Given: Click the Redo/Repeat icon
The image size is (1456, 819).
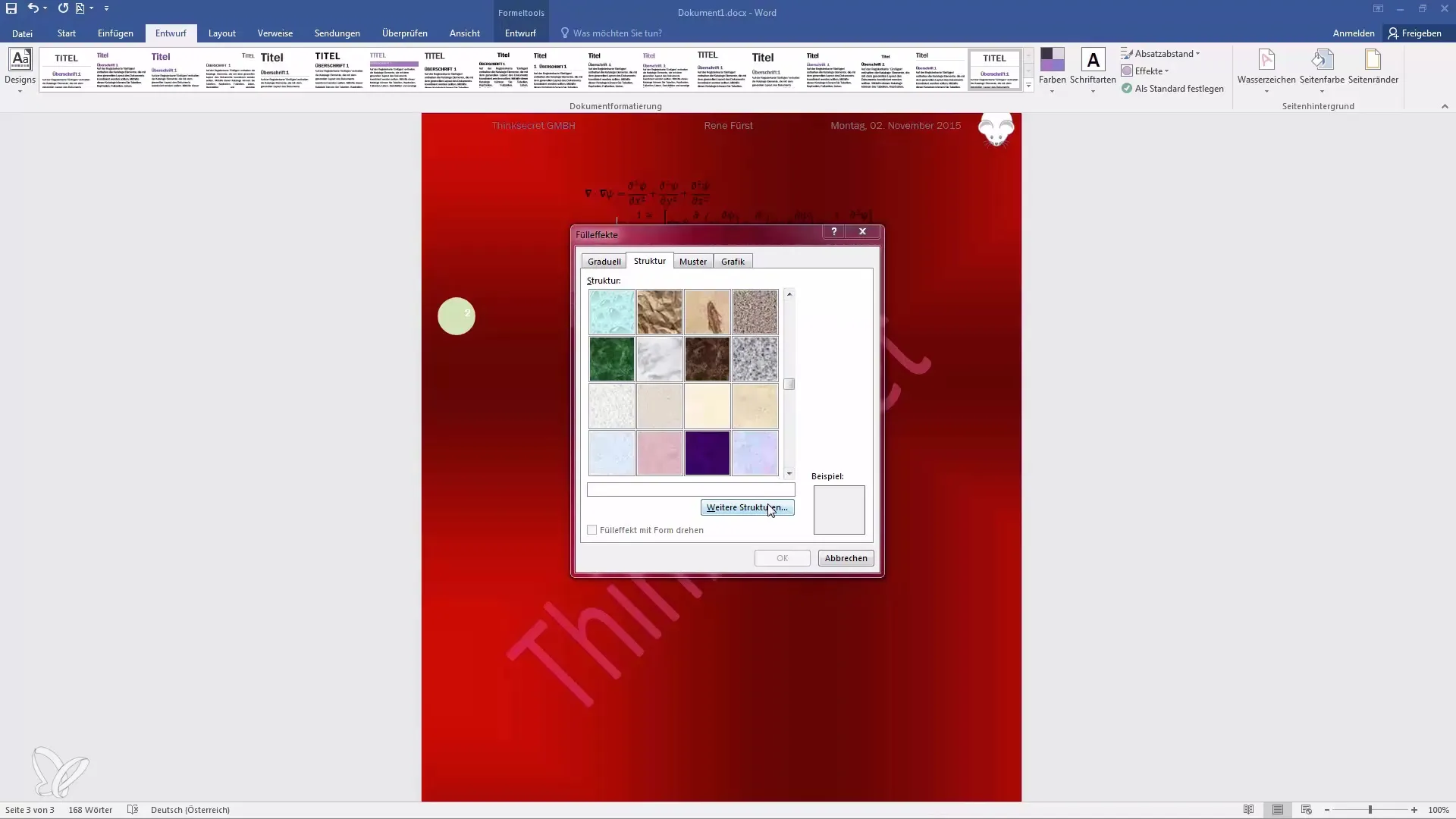Looking at the screenshot, I should point(63,8).
